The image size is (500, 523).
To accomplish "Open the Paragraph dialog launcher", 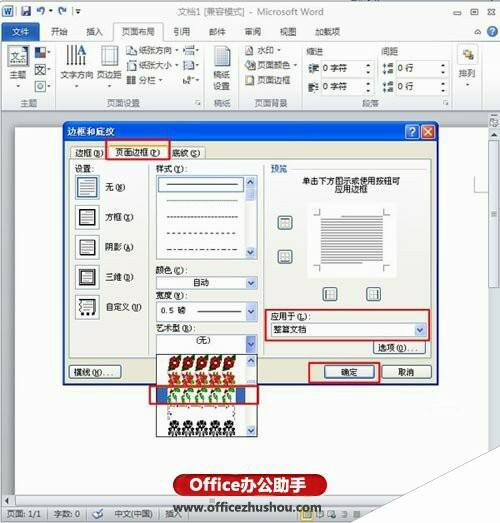I will 445,103.
